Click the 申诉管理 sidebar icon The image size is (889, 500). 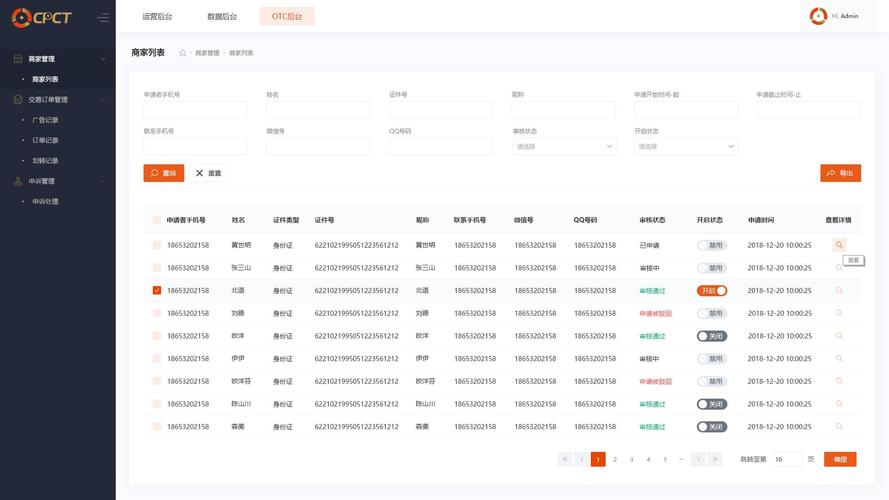(18, 181)
